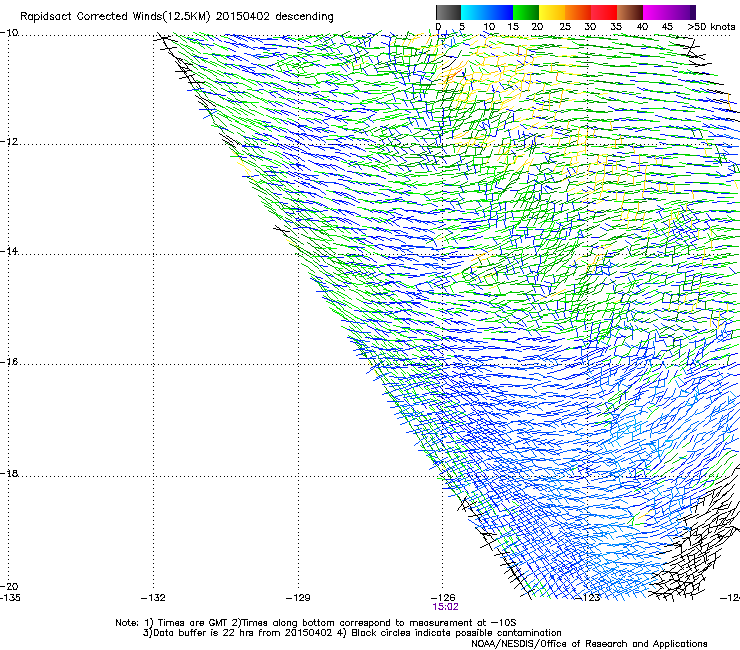Screen dimensions: 740x650
Task: Click the red 30-35 knots legend swatch
Action: [x=604, y=12]
